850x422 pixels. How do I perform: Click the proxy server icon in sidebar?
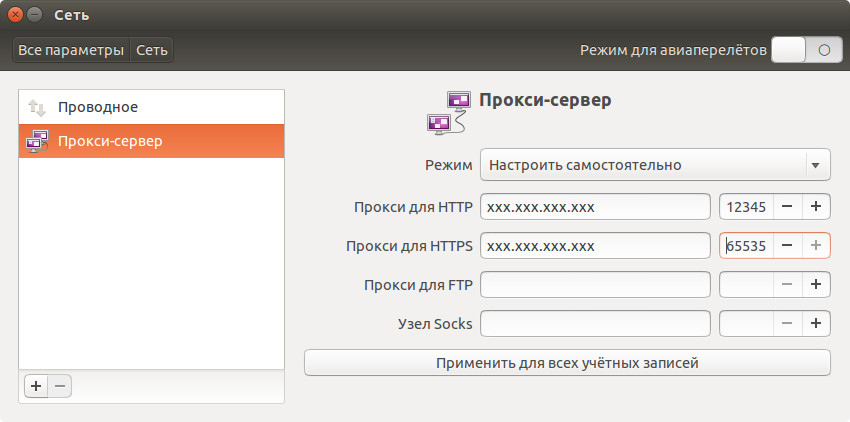[x=36, y=141]
